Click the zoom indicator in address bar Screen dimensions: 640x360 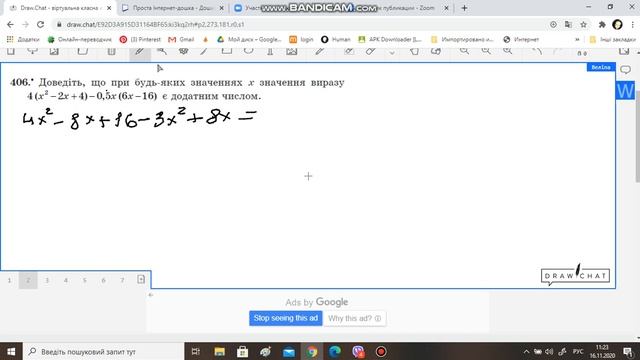(553, 25)
